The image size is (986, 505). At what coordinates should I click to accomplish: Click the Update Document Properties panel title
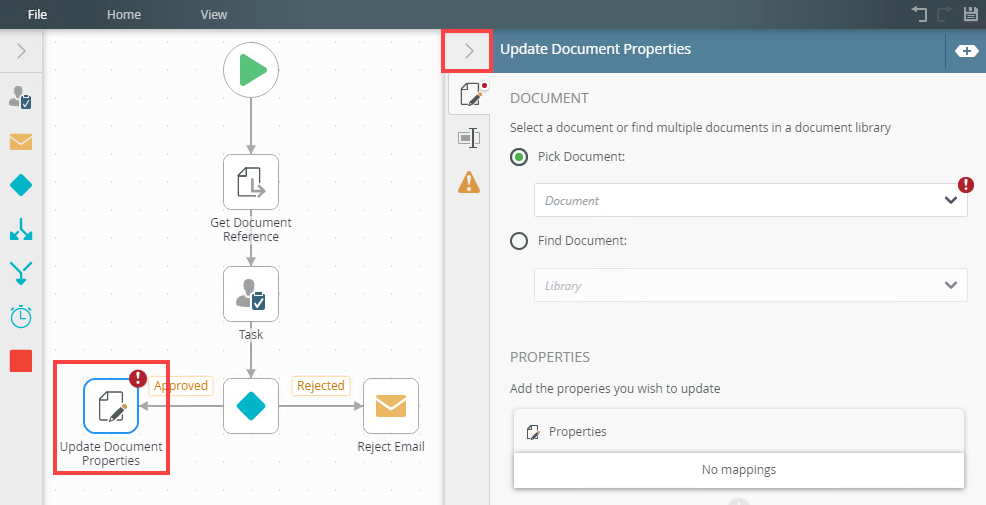pos(595,49)
